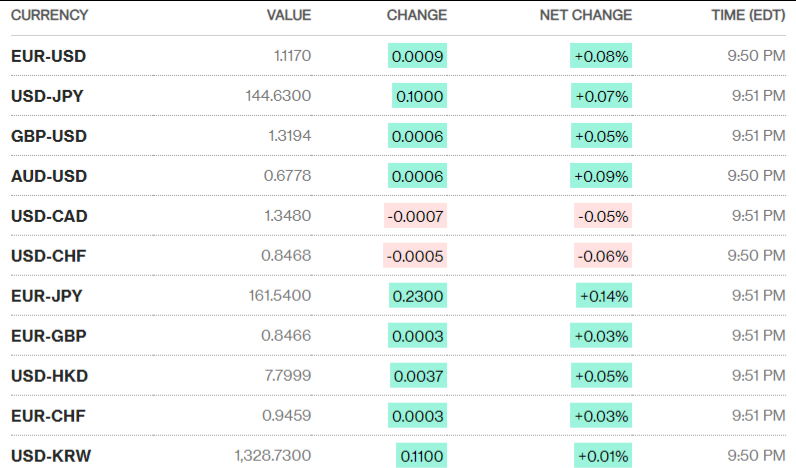The width and height of the screenshot is (796, 468).
Task: Click the VALUE column header
Action: 289,15
